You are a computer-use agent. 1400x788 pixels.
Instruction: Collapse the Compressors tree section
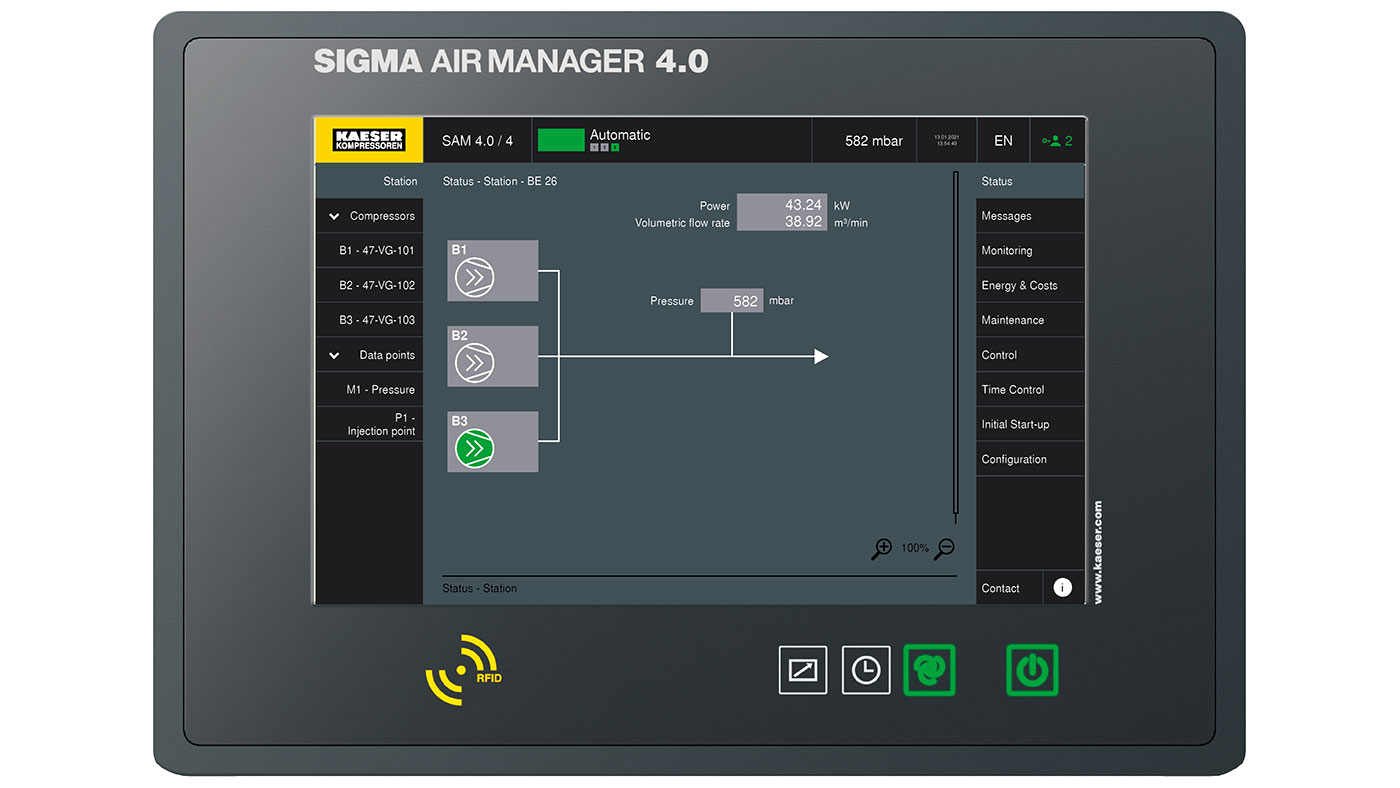[334, 215]
